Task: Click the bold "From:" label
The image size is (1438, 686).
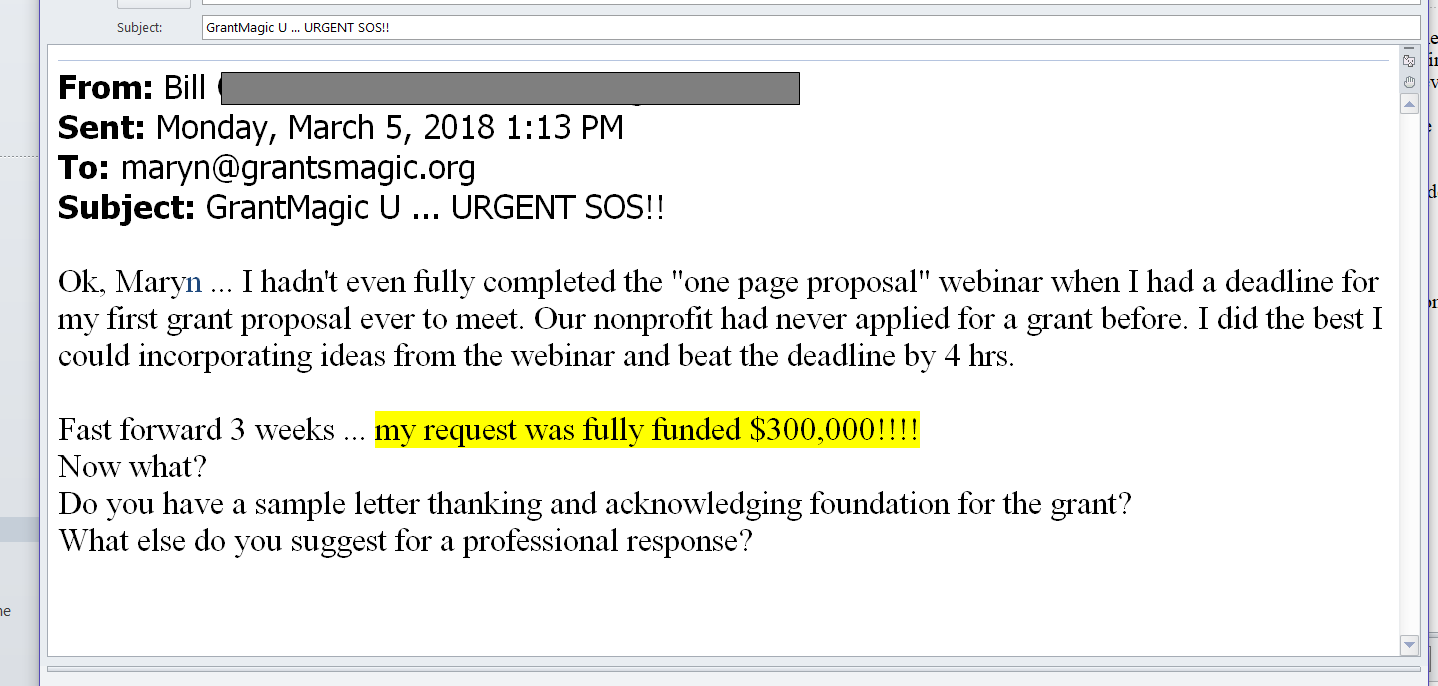Action: tap(105, 89)
